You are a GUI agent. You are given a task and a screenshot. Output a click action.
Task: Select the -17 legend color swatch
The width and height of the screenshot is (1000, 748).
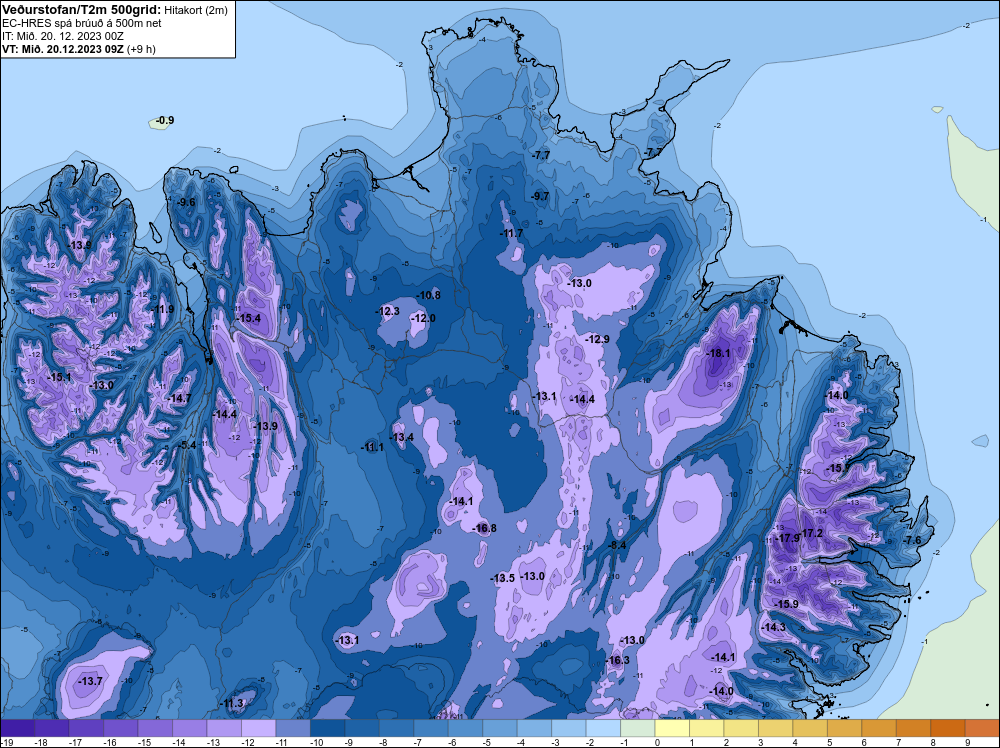[86, 728]
